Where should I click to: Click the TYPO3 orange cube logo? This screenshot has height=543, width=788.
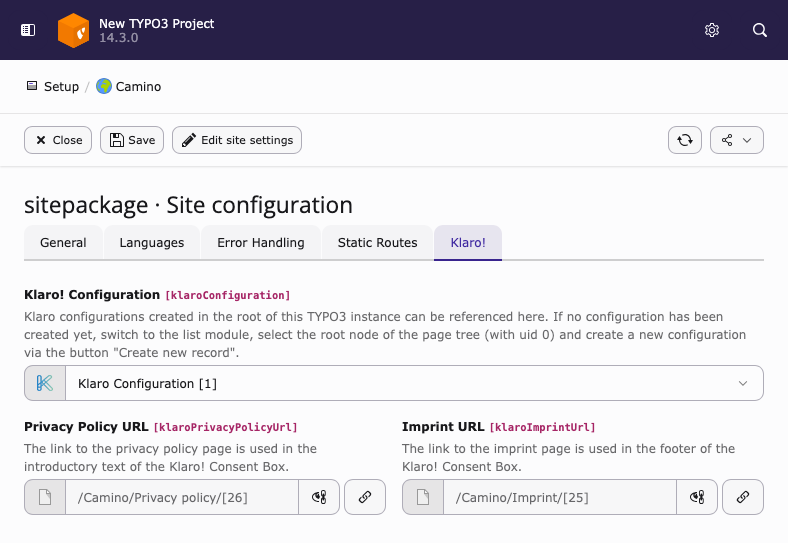[x=73, y=30]
